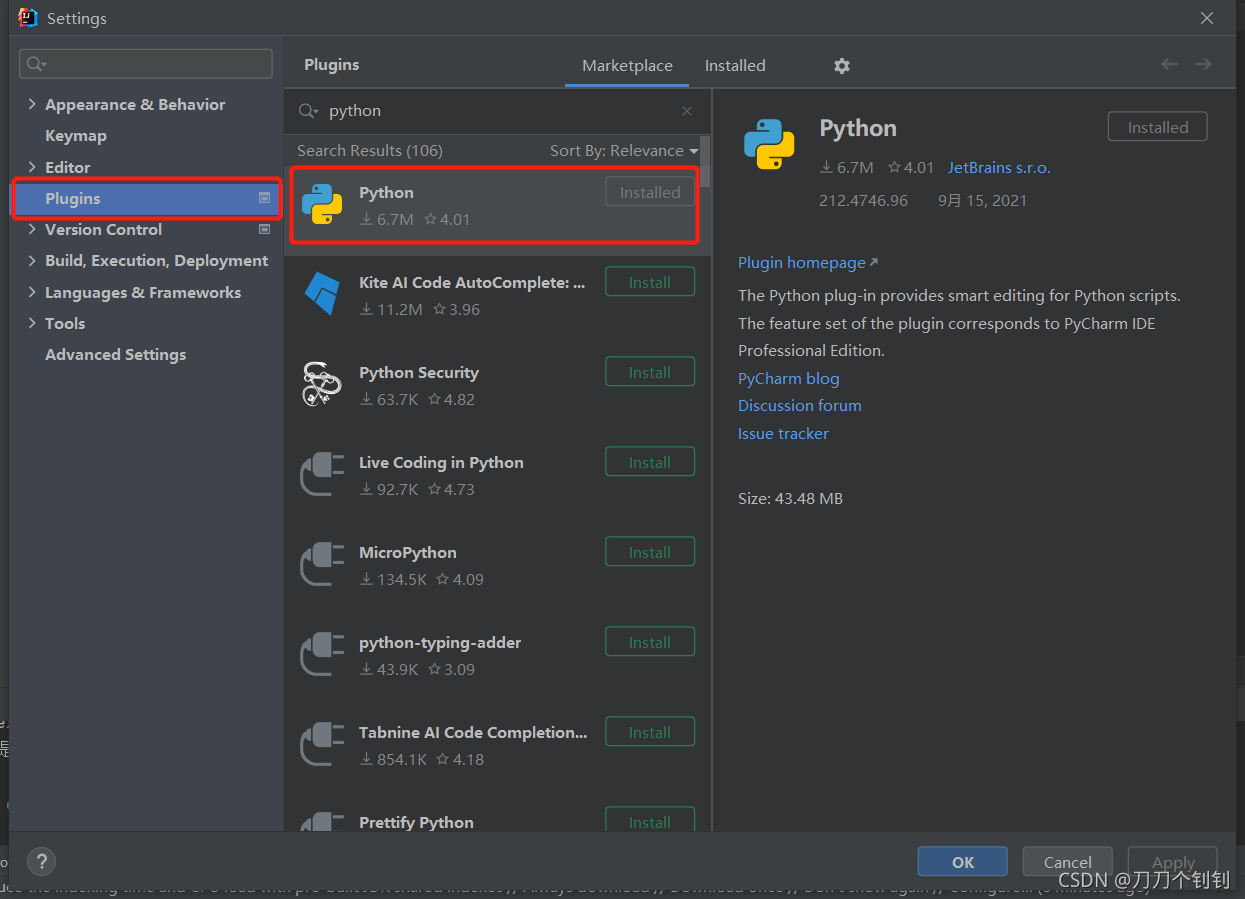Click the Plugins heading above the tabs
Viewport: 1245px width, 899px height.
coord(331,64)
